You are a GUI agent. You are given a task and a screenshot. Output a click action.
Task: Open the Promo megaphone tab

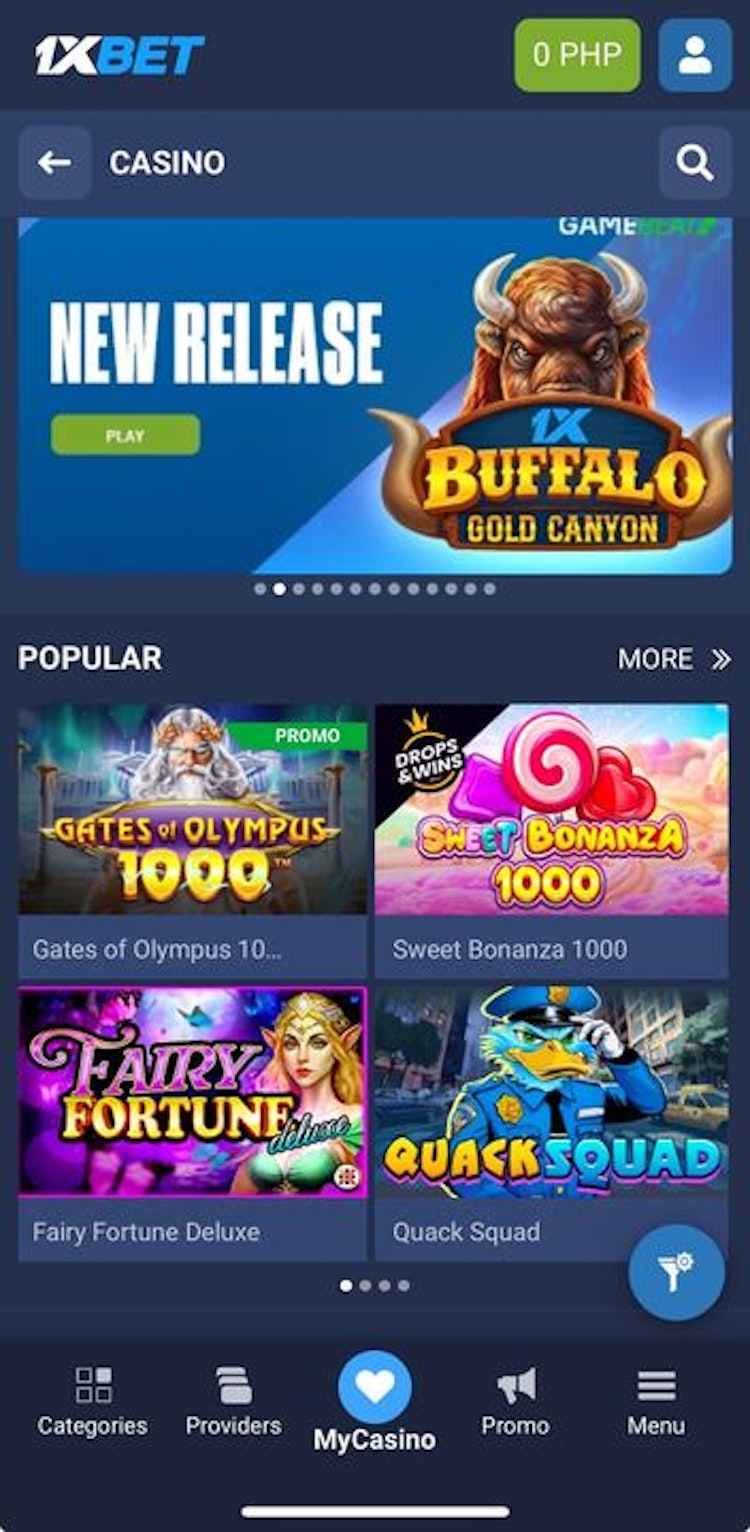click(516, 1401)
